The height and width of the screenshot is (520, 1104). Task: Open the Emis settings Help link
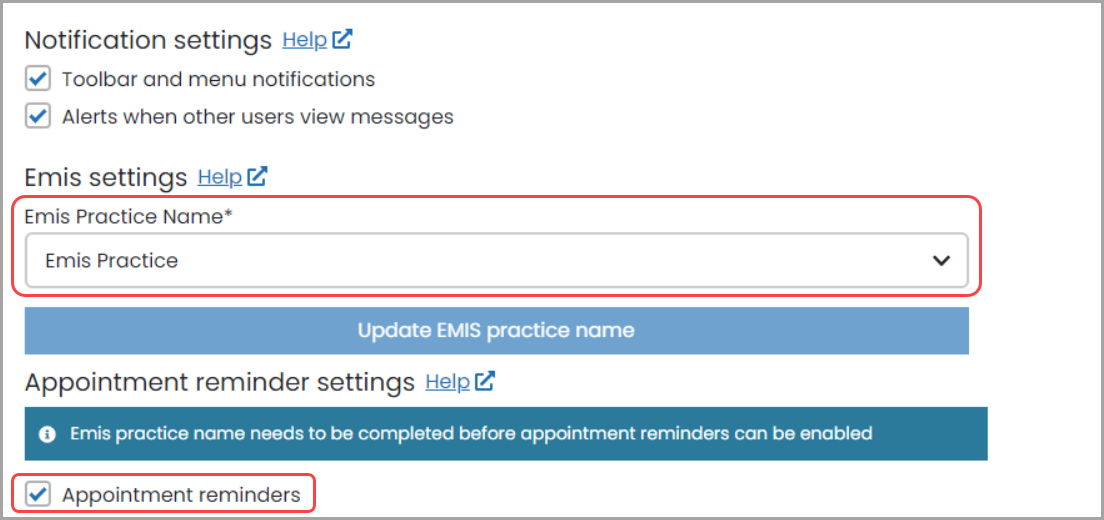point(219,177)
